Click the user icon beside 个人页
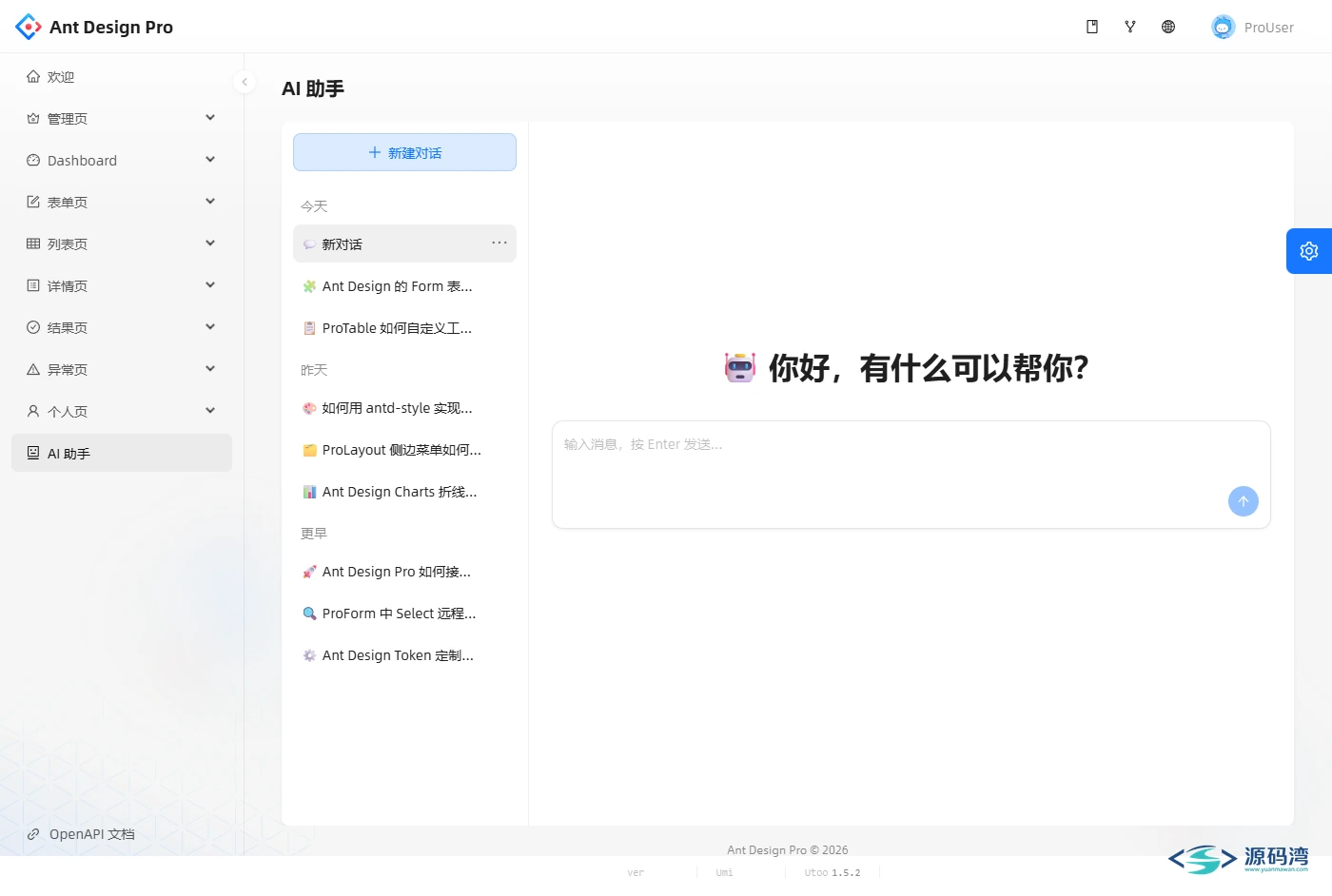This screenshot has width=1332, height=896. [33, 412]
